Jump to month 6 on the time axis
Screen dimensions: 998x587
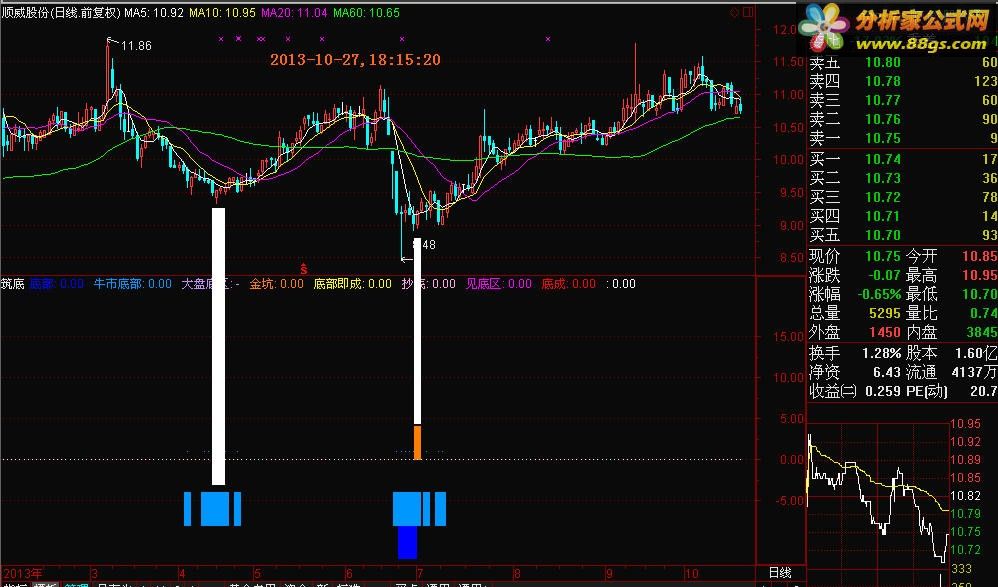348,574
